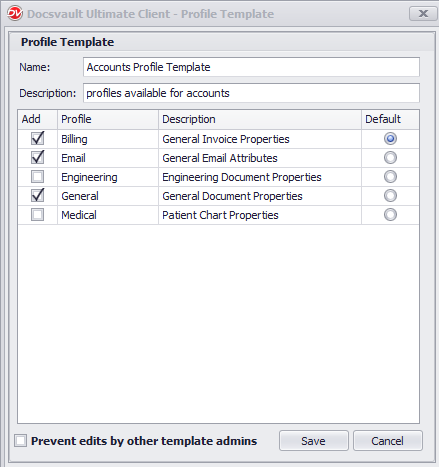Uncheck the Email profile Add checkbox
439x467 pixels.
click(37, 158)
